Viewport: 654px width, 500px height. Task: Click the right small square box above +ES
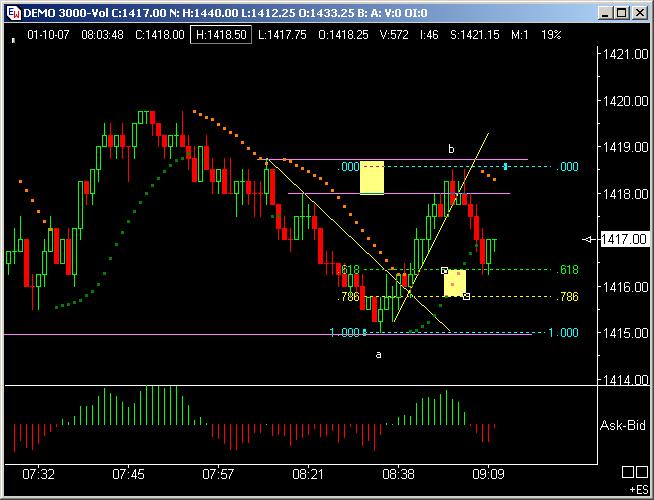pos(640,473)
